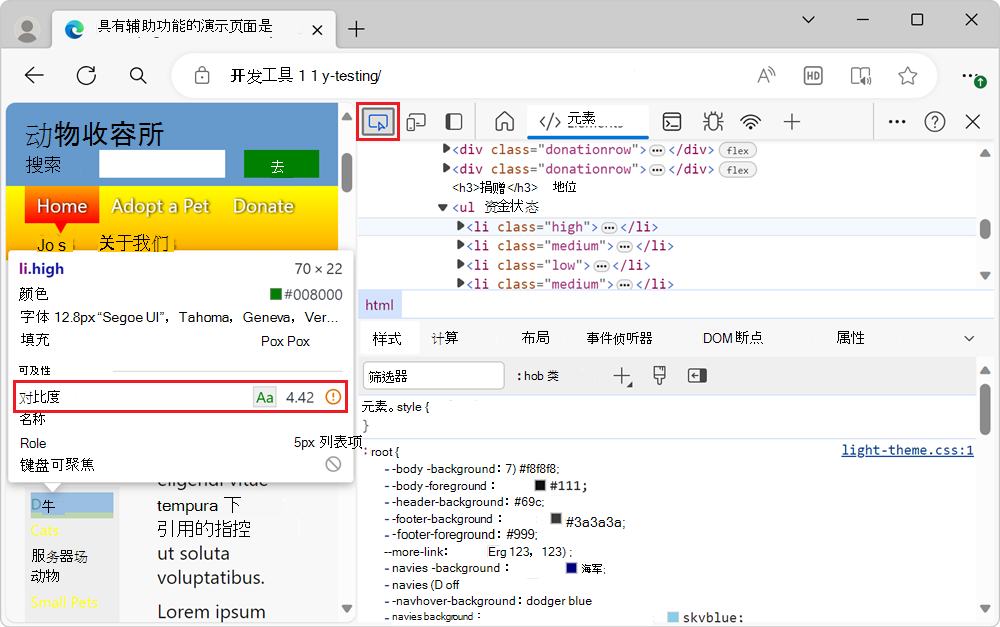Switch to the 布局 Layout tab
The height and width of the screenshot is (627, 1000).
click(x=535, y=338)
